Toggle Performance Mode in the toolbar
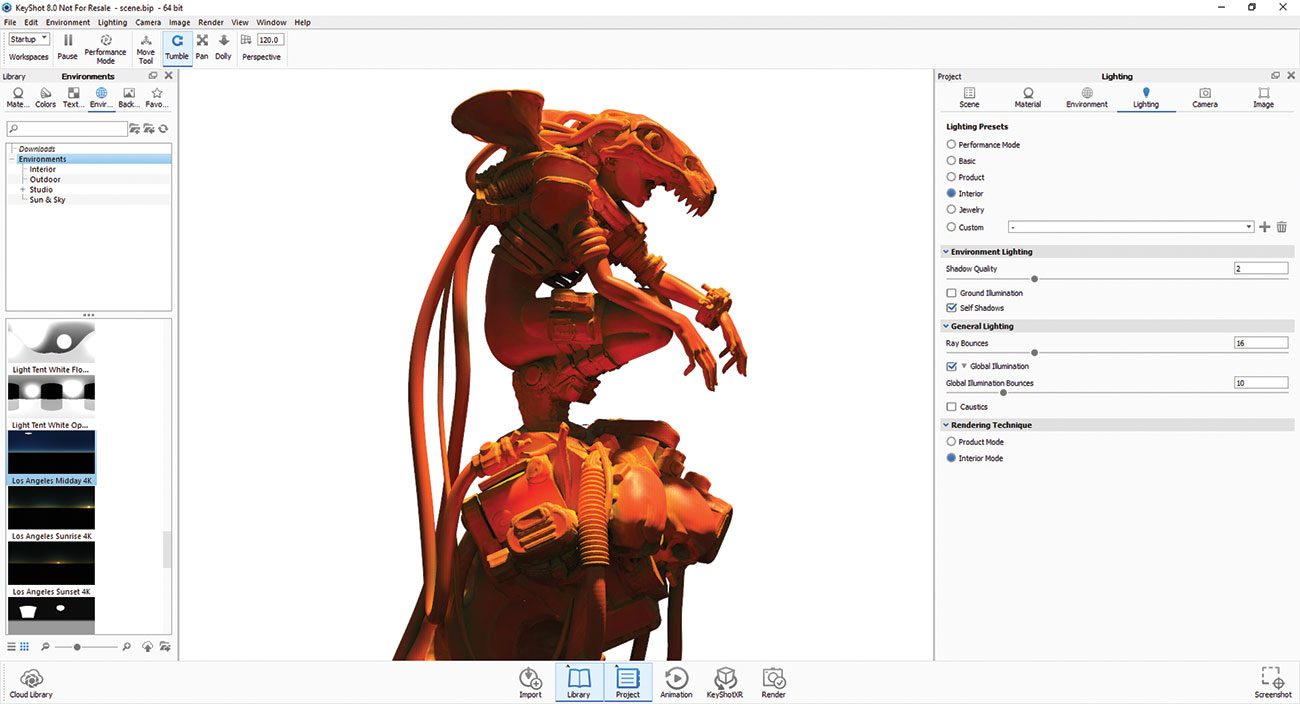Screen dimensions: 1300x704 click(105, 49)
